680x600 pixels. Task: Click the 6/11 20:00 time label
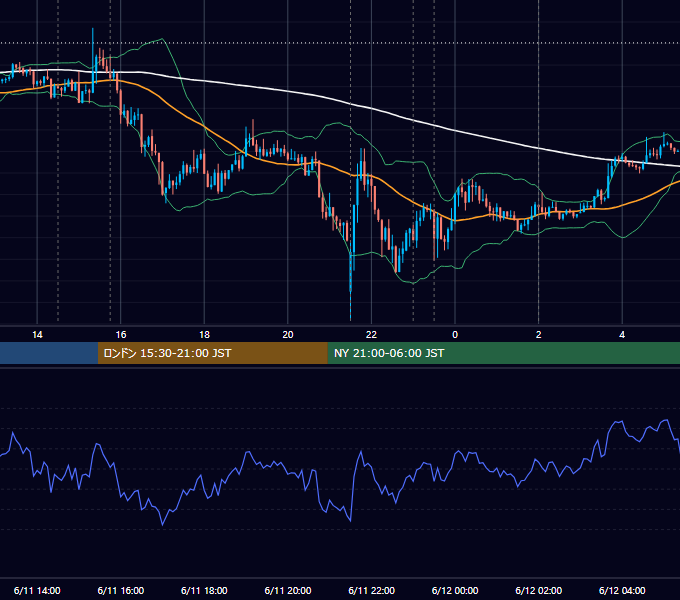pos(288,590)
